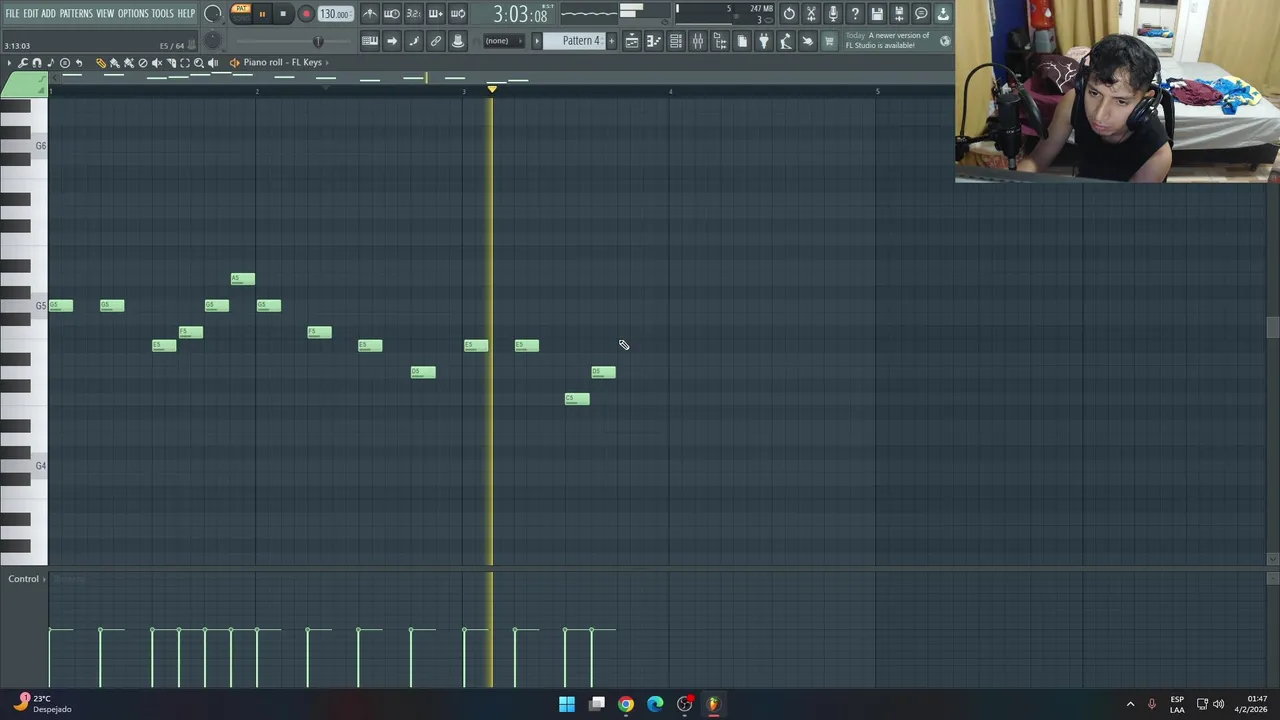Open the VIEW menu
Screen dimensions: 1280x720
coord(105,13)
